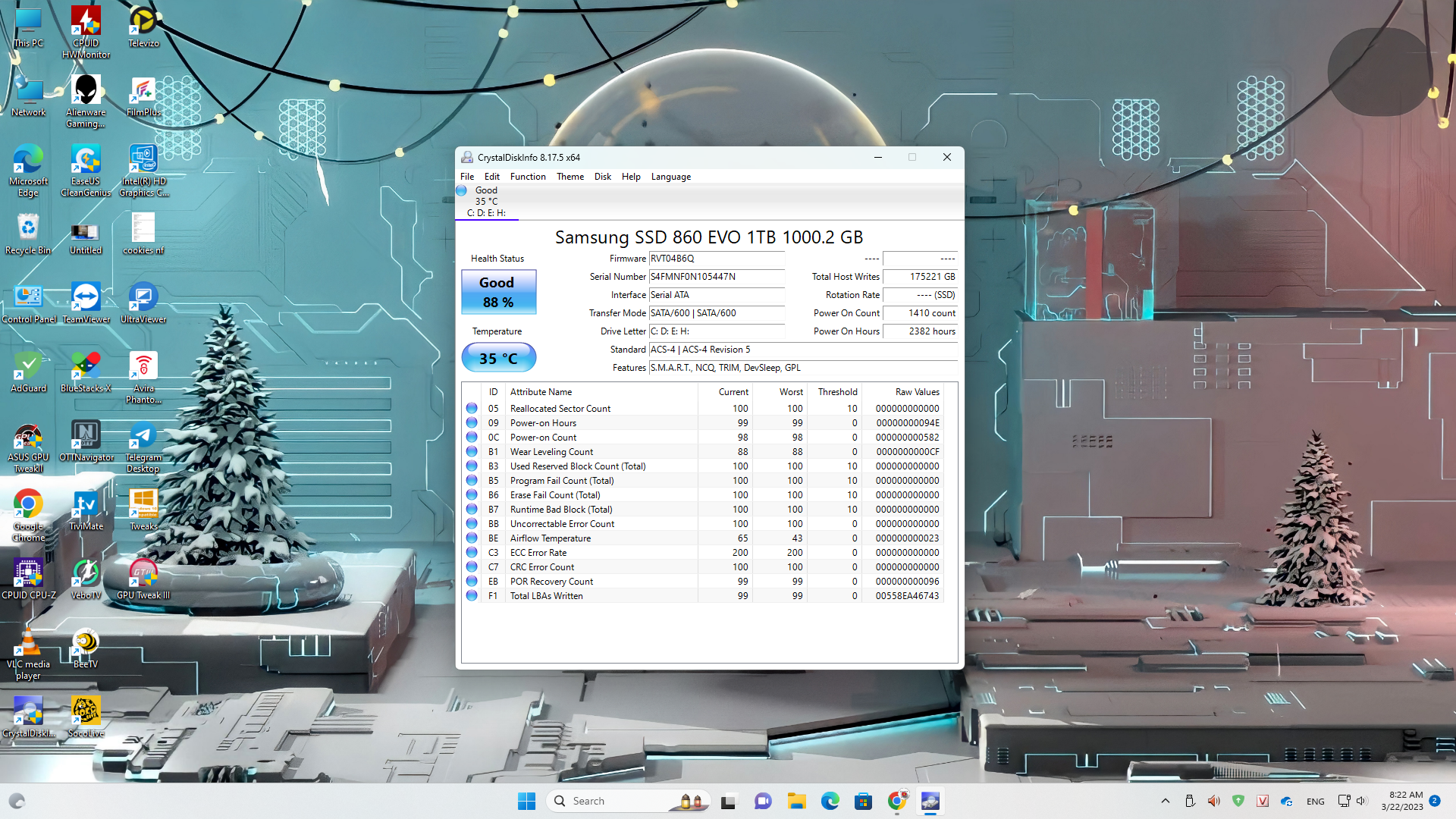Open the clock showing 8:22 AM
The image size is (1456, 819).
[x=1402, y=801]
